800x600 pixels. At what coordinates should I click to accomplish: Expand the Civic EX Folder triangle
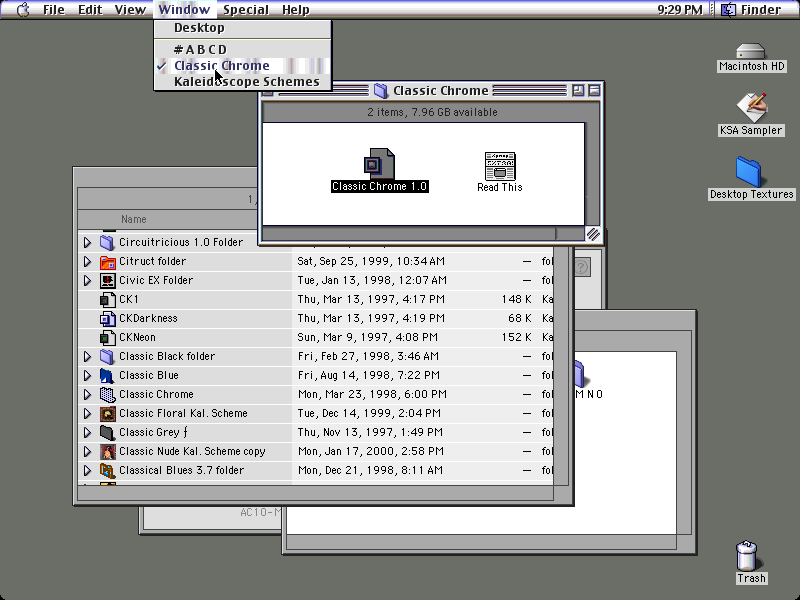pyautogui.click(x=87, y=281)
